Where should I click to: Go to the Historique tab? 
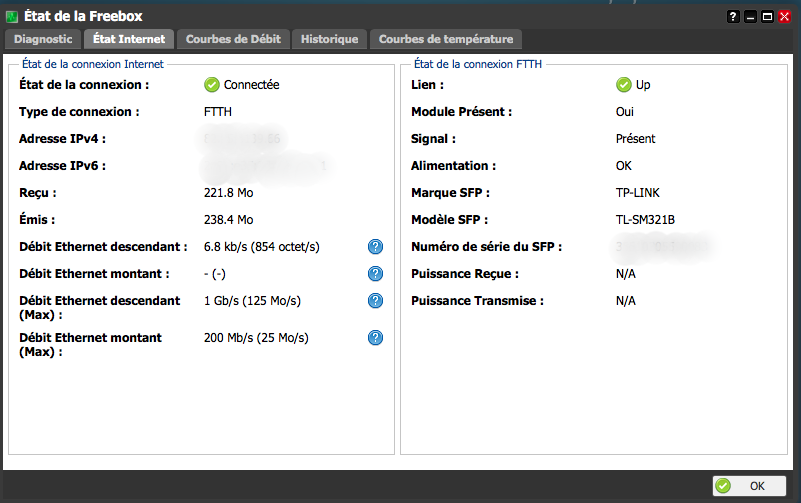click(x=330, y=39)
